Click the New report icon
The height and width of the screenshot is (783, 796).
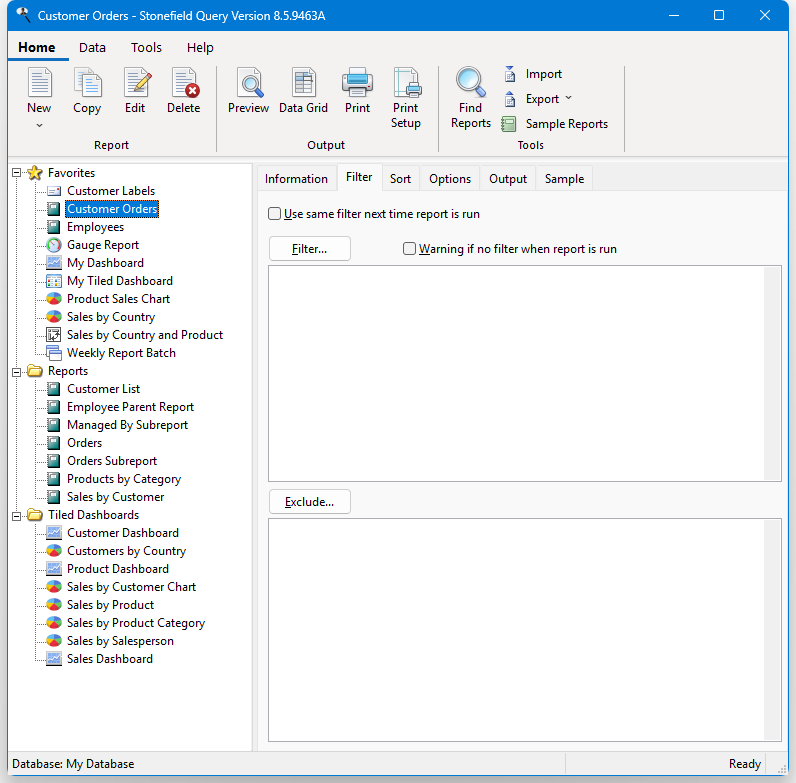click(39, 85)
